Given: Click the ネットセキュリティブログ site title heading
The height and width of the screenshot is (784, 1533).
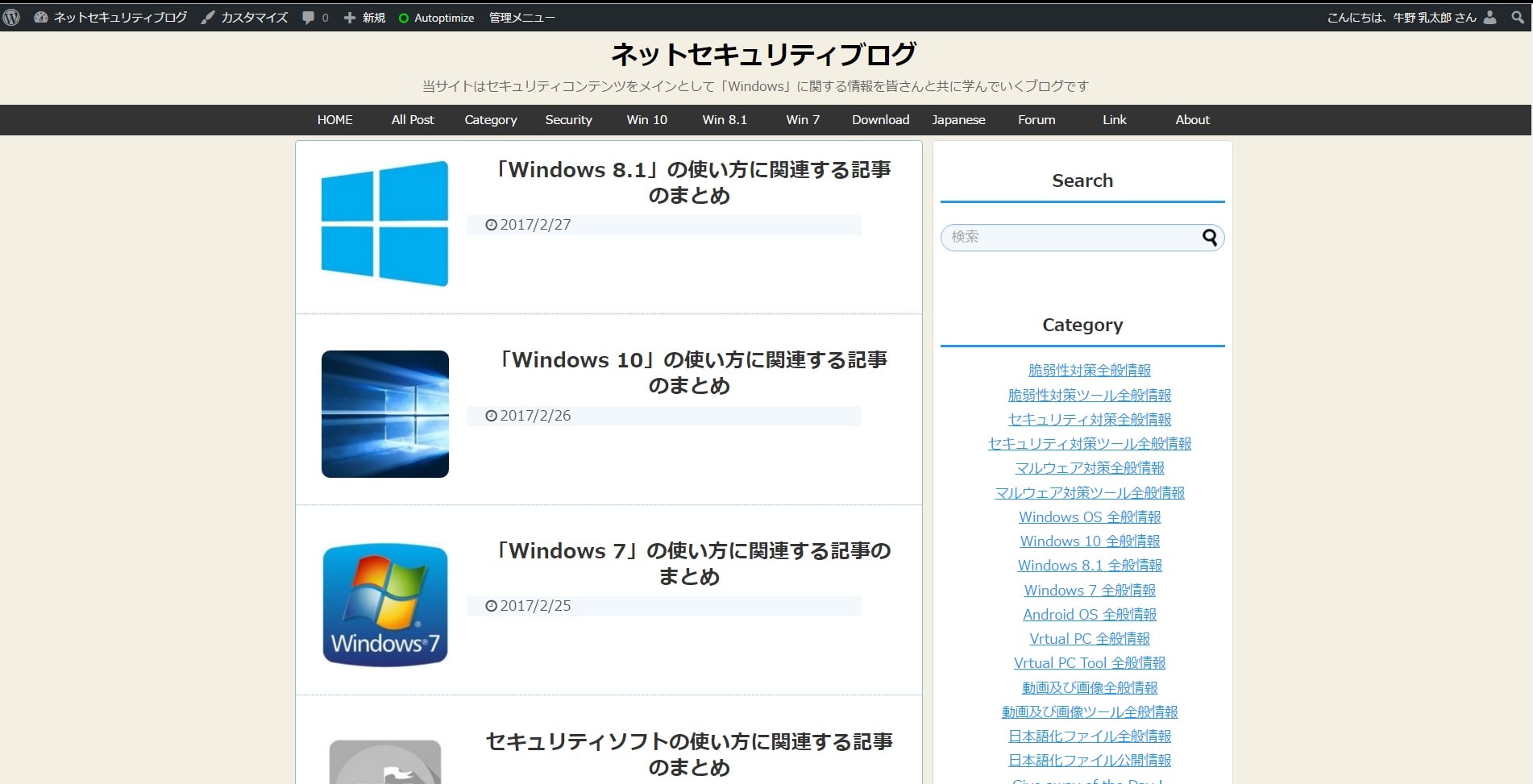Looking at the screenshot, I should (763, 54).
